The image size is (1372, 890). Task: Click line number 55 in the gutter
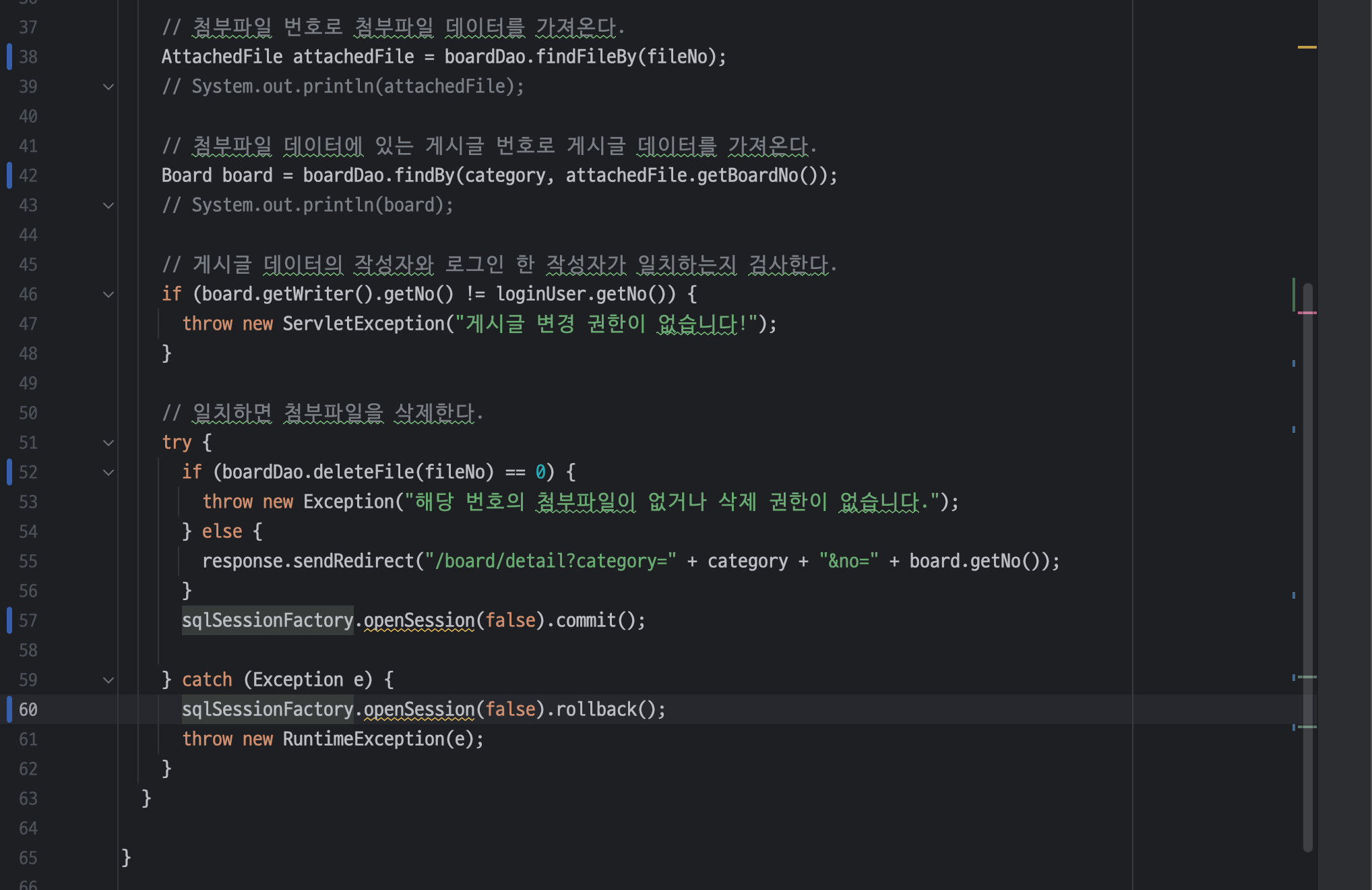(28, 562)
